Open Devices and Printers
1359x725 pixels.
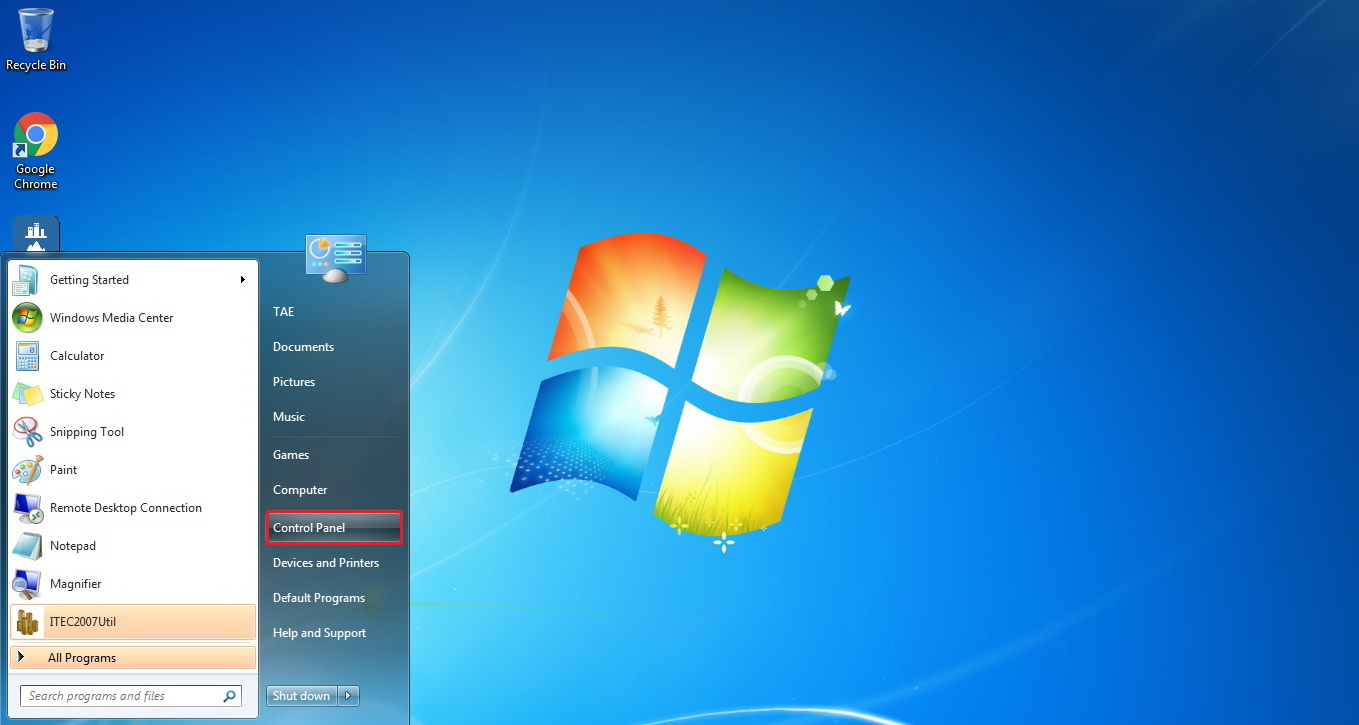tap(326, 563)
